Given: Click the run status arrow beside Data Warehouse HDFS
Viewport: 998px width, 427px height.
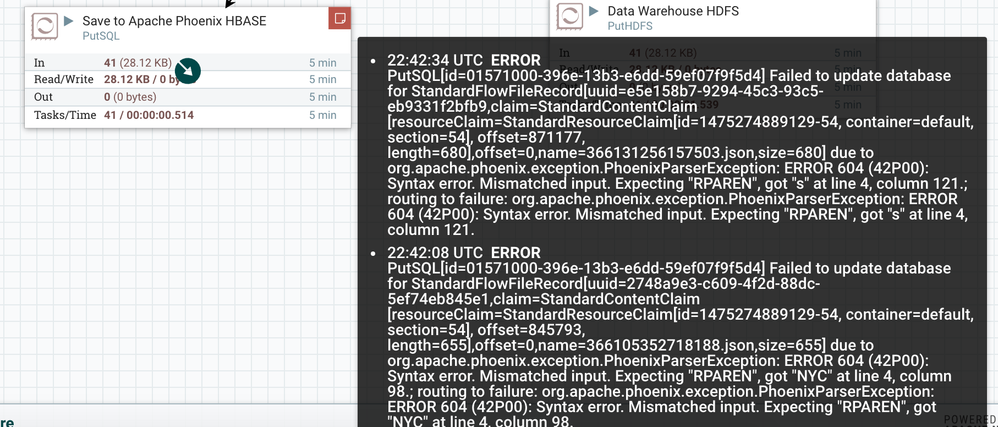Looking at the screenshot, I should click(x=594, y=11).
